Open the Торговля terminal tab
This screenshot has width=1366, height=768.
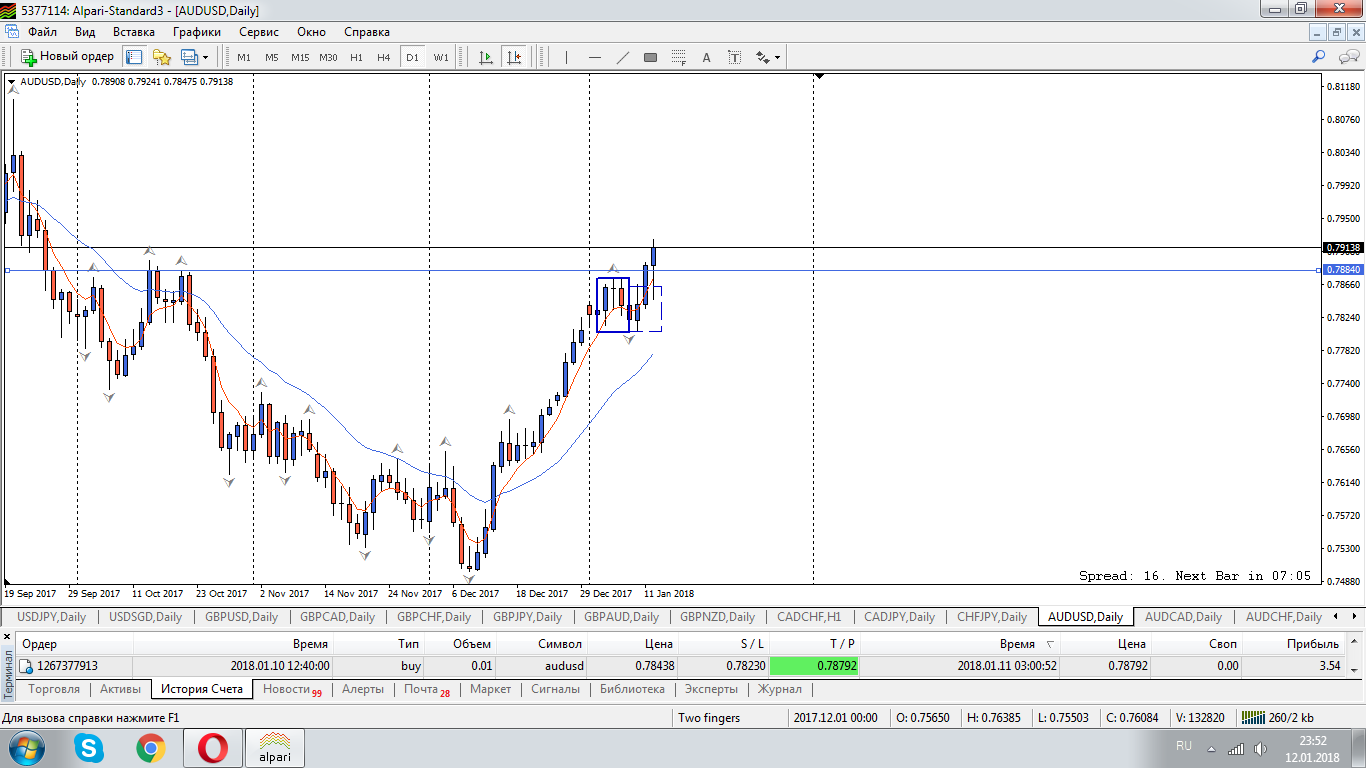(55, 689)
